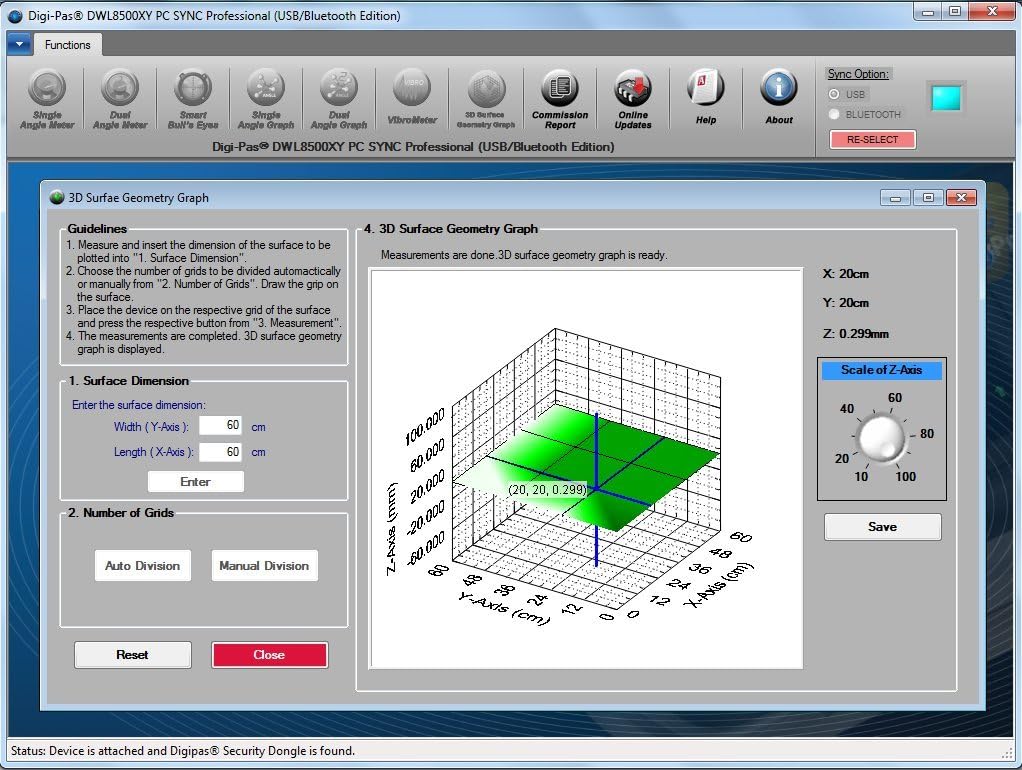Expand the application menu dropdown arrow
Viewport: 1022px width, 770px height.
[19, 44]
